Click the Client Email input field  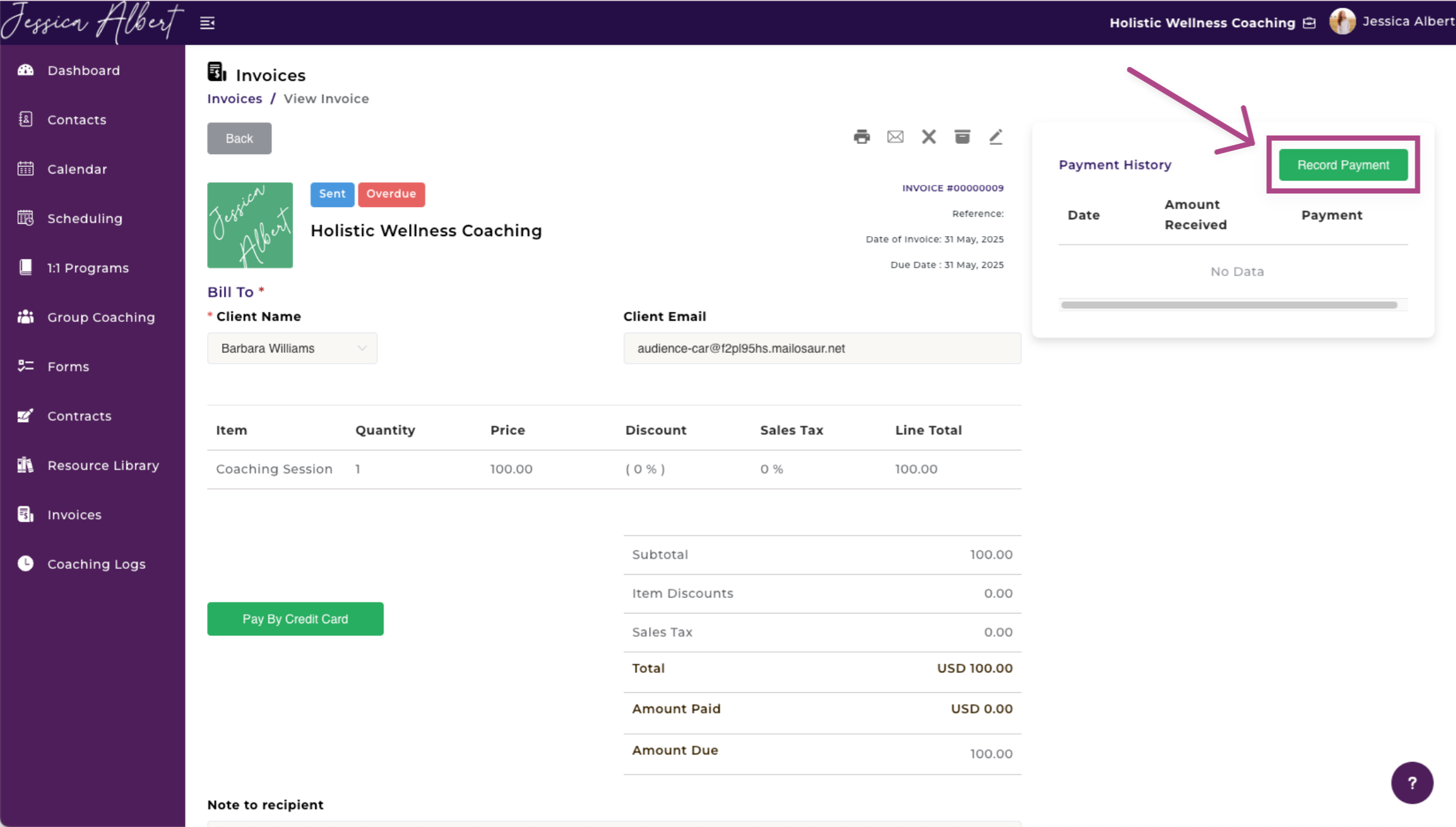pyautogui.click(x=822, y=348)
